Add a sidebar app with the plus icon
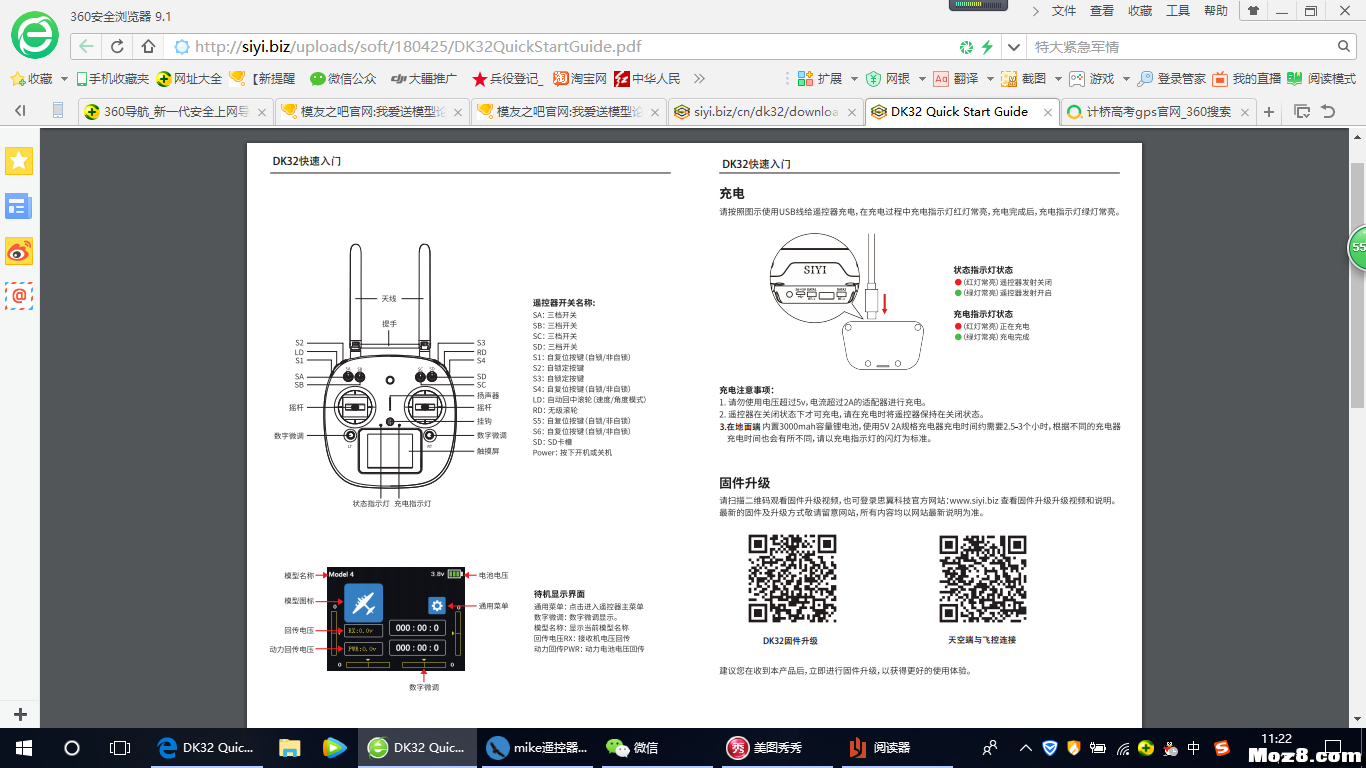The height and width of the screenshot is (768, 1366). tap(20, 715)
